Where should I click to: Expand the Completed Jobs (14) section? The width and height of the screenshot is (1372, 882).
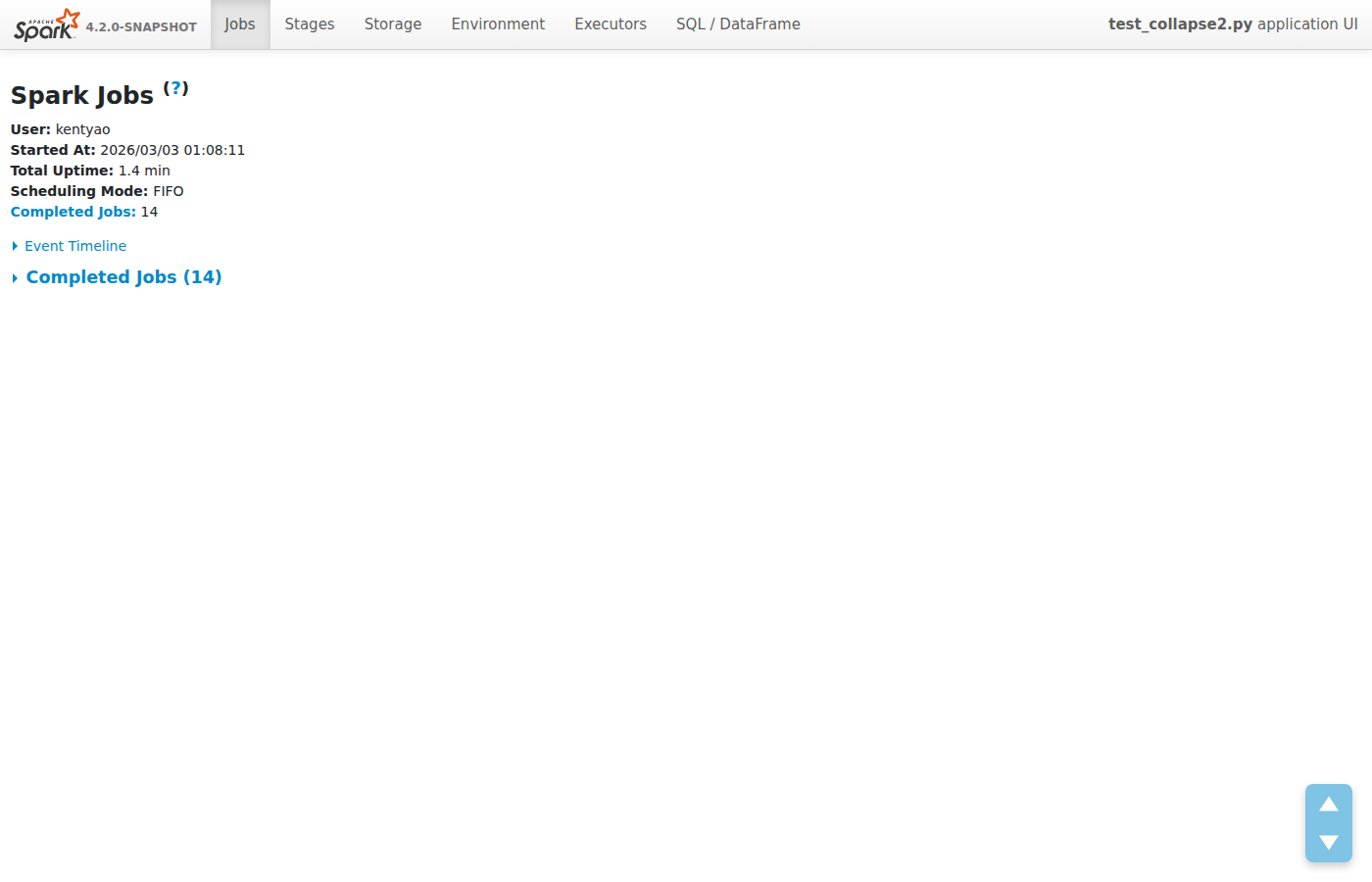(x=117, y=277)
